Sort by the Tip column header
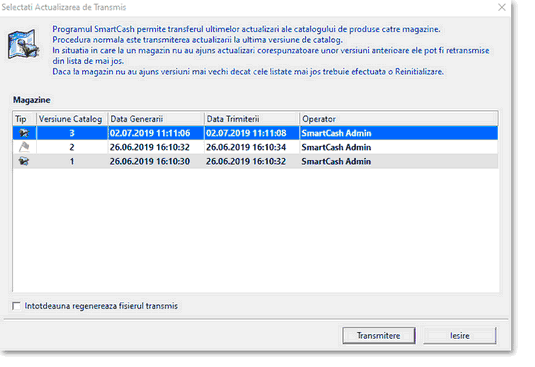Viewport: 535px width, 367px height. [25, 119]
